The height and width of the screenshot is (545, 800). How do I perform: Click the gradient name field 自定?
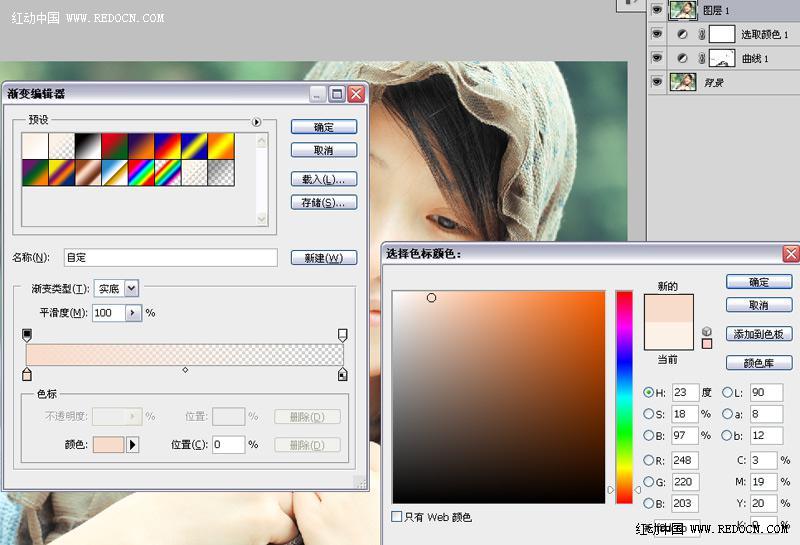coord(171,258)
